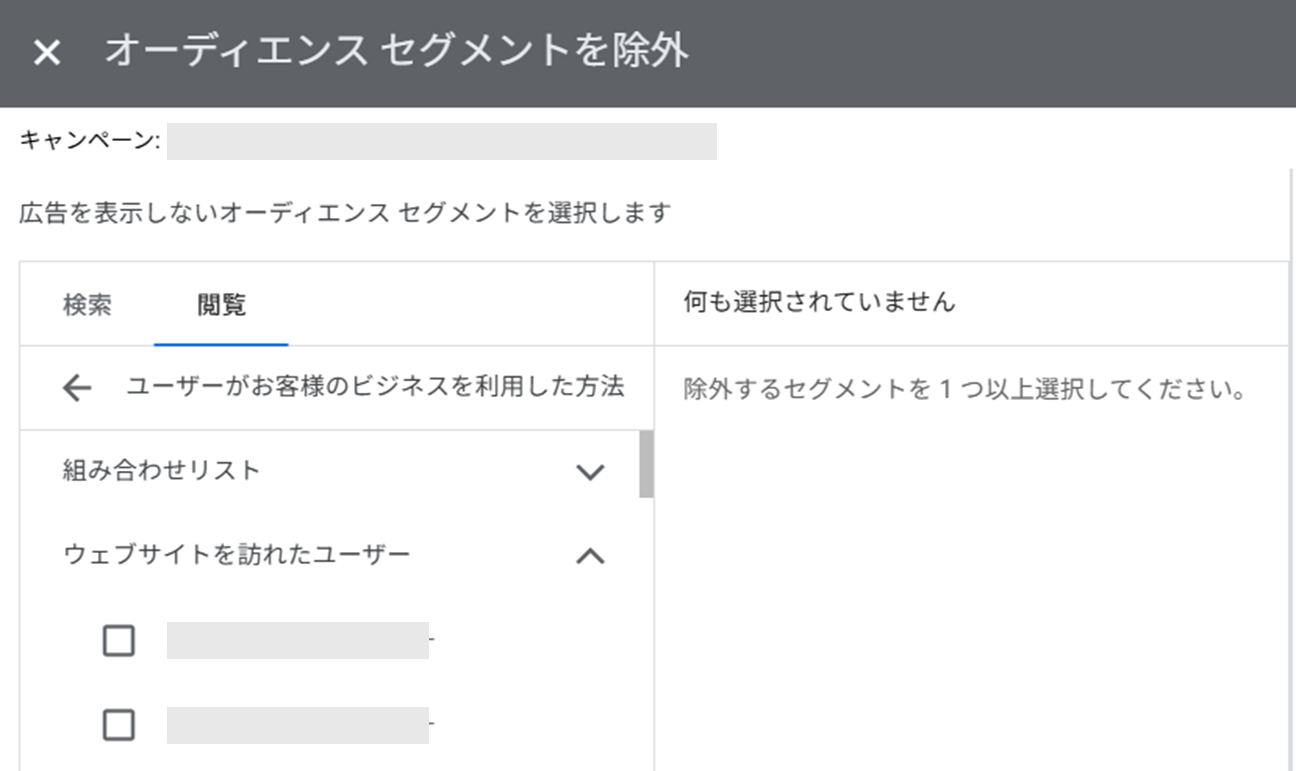Click the ユーザーがお客様のビジネスを利用した方法 heading

click(375, 387)
